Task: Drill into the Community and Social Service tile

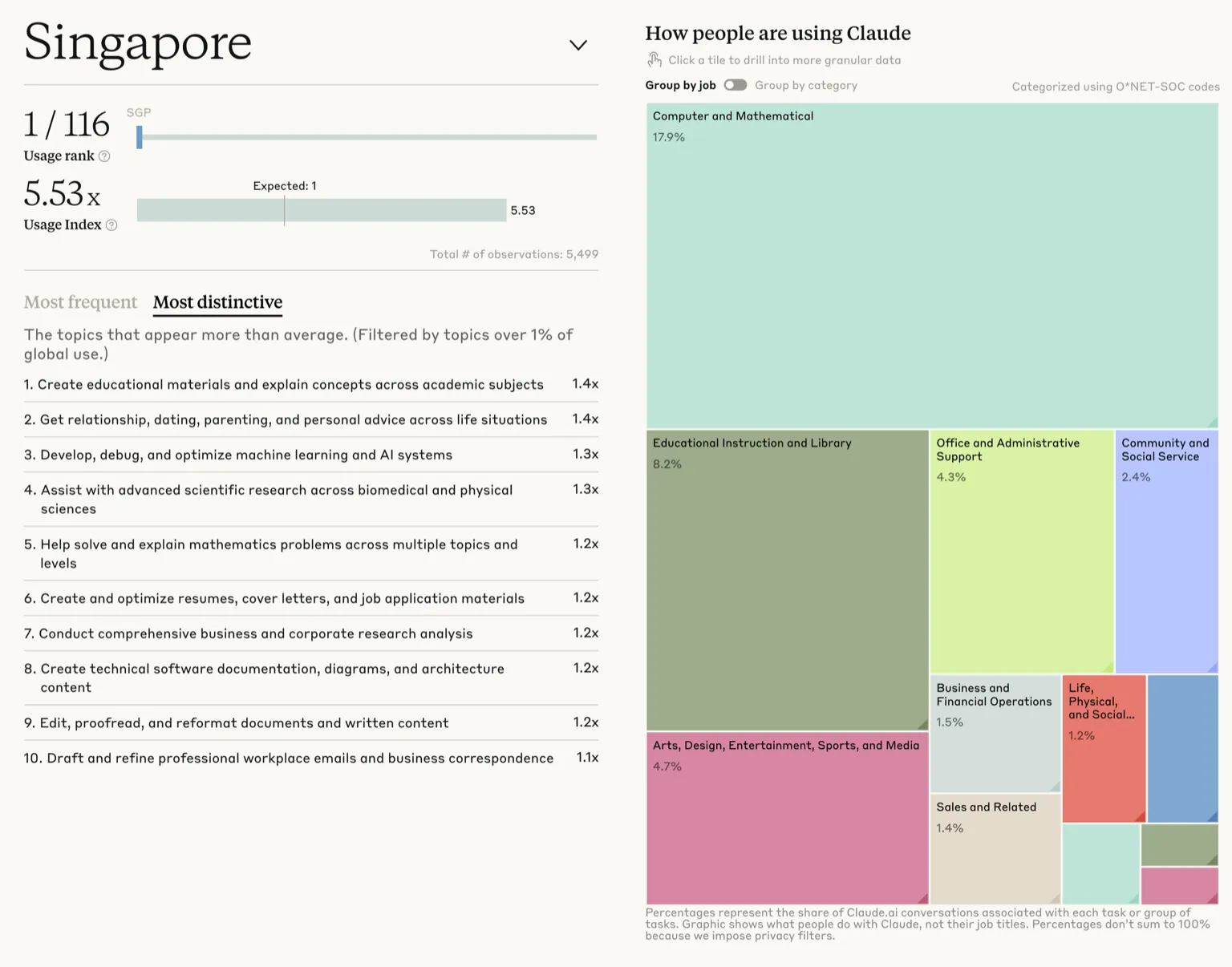Action: click(1166, 552)
